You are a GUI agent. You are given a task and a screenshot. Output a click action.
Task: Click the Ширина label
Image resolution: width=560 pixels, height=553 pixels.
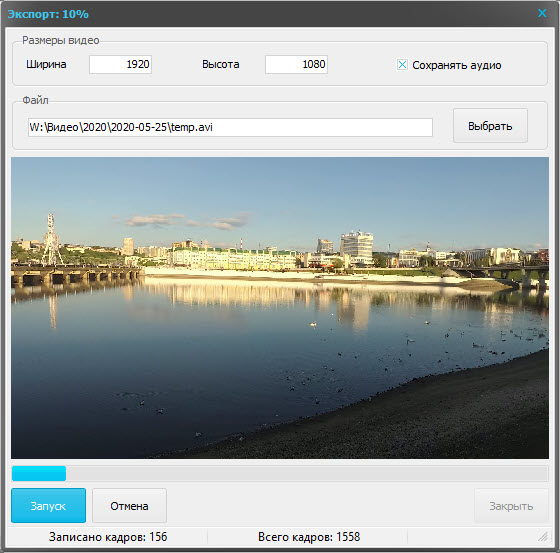[46, 64]
